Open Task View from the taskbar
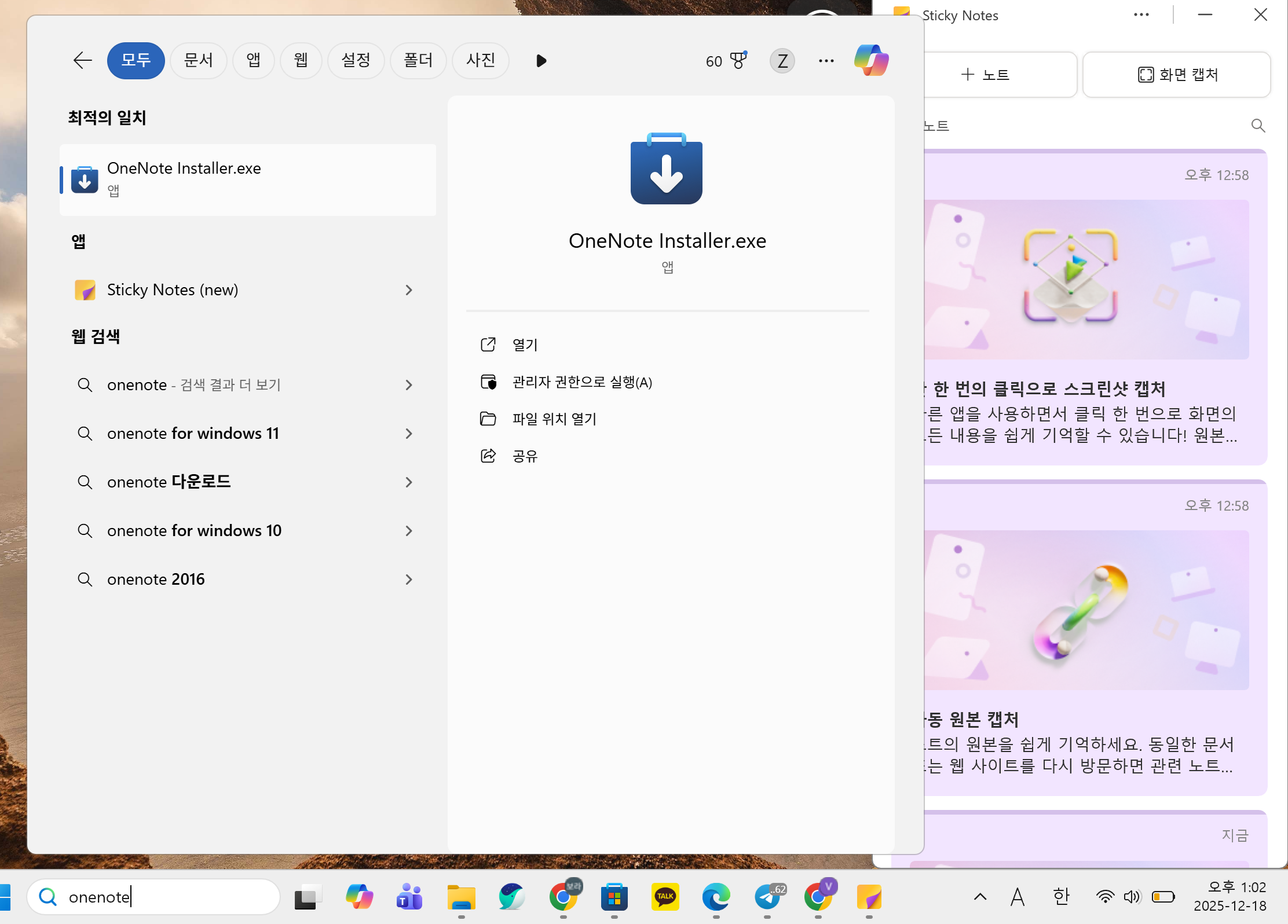Image resolution: width=1288 pixels, height=924 pixels. pos(308,897)
